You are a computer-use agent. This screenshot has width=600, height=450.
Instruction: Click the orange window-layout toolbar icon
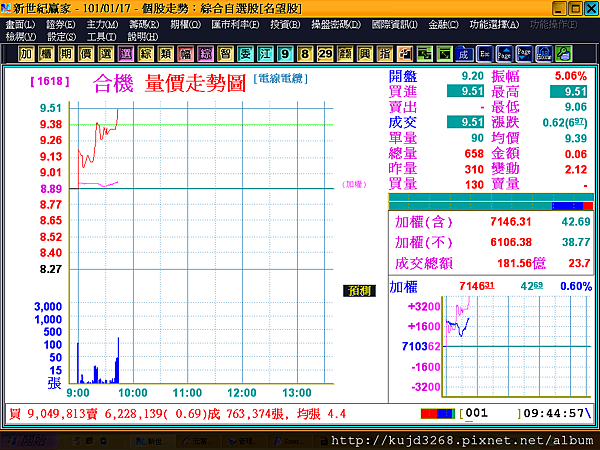tap(404, 54)
